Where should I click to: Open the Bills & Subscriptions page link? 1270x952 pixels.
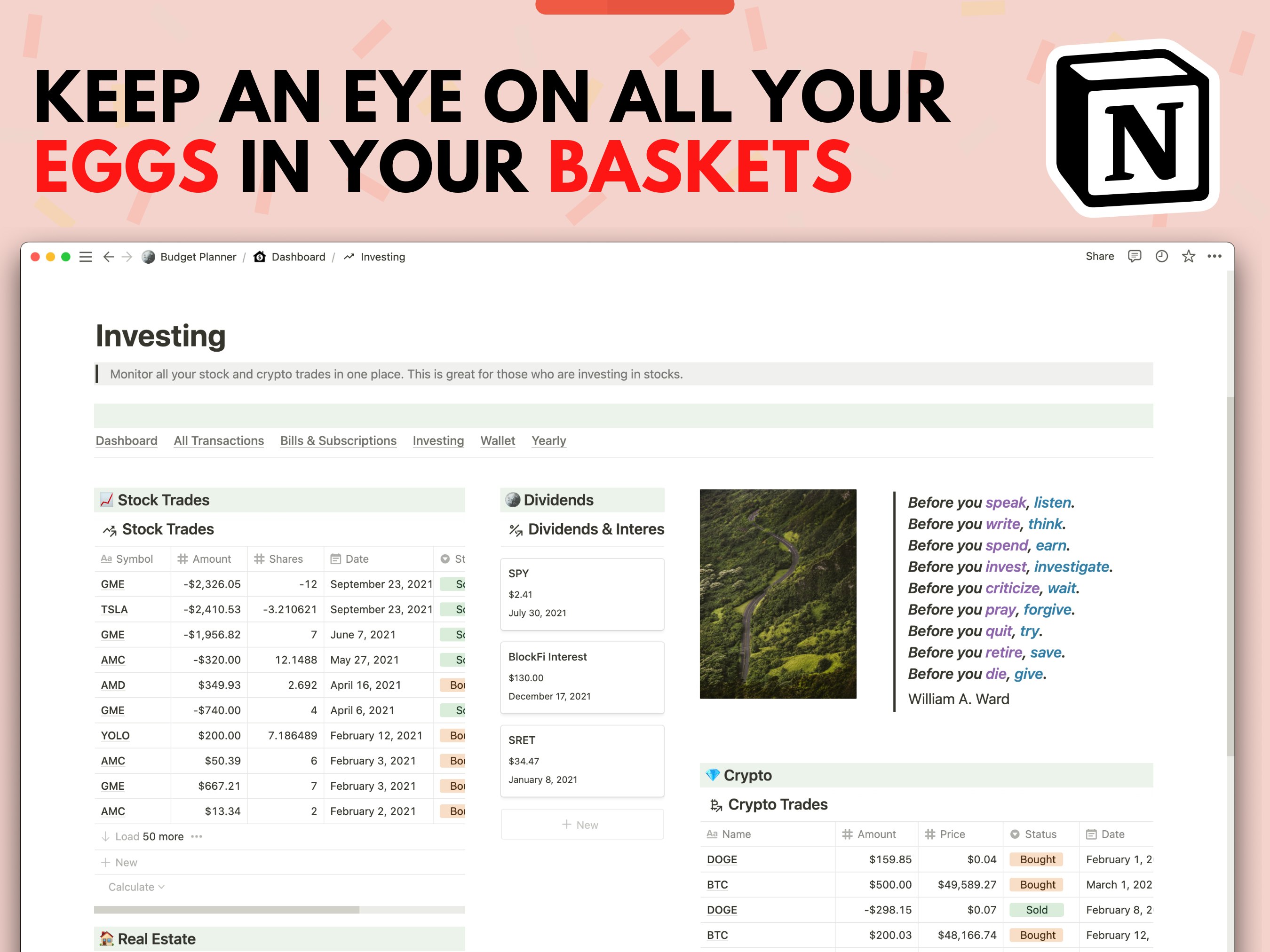click(338, 440)
